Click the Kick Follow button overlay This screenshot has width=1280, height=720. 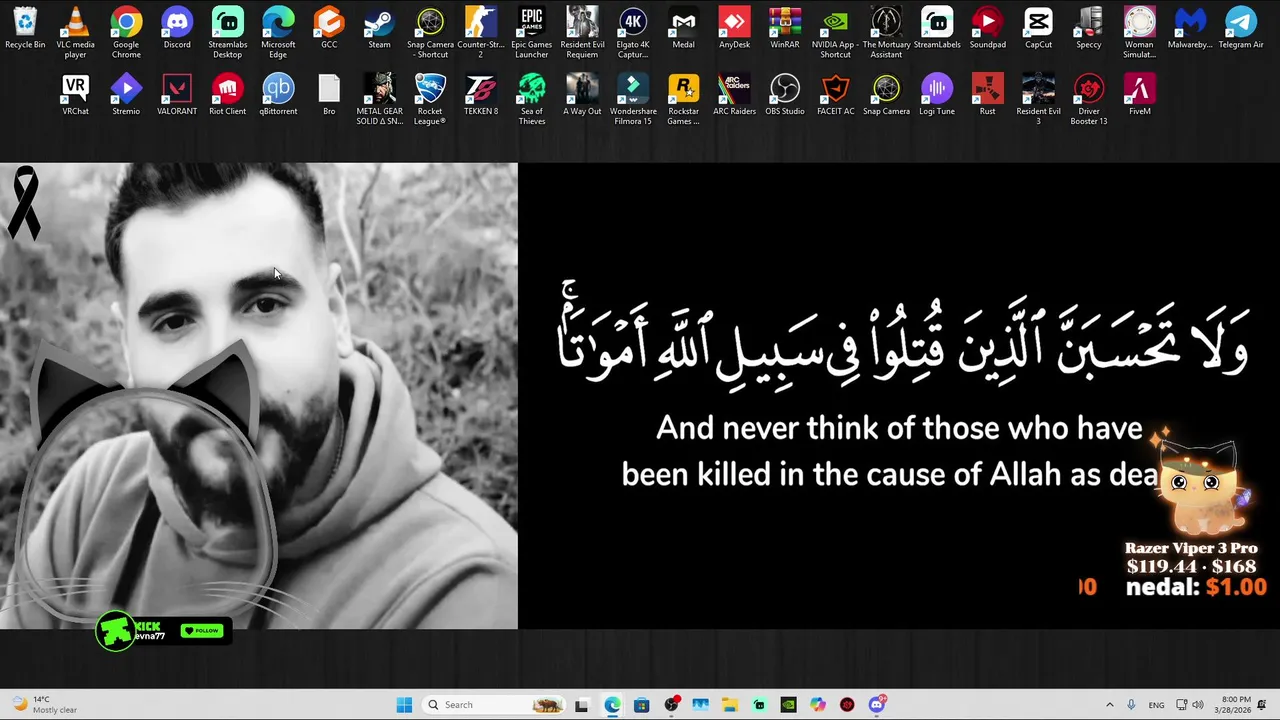point(201,631)
